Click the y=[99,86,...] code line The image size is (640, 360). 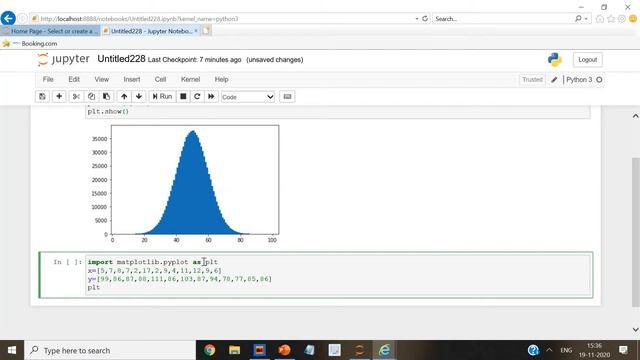[x=180, y=279]
